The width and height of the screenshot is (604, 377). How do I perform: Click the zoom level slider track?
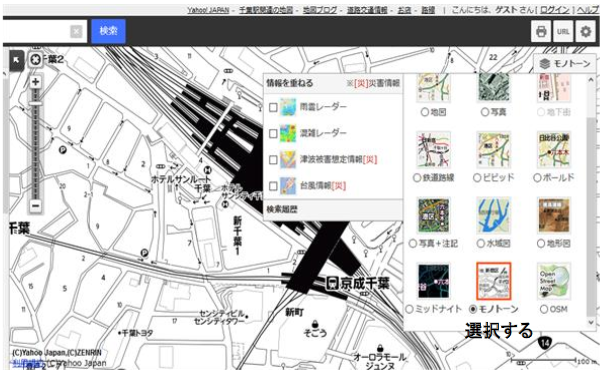(35, 144)
